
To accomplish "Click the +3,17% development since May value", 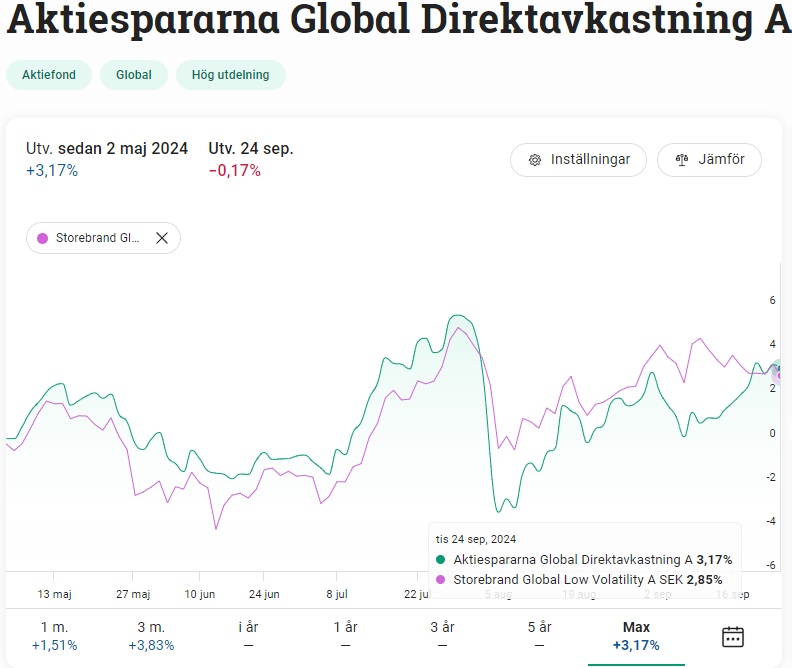I will coord(52,171).
